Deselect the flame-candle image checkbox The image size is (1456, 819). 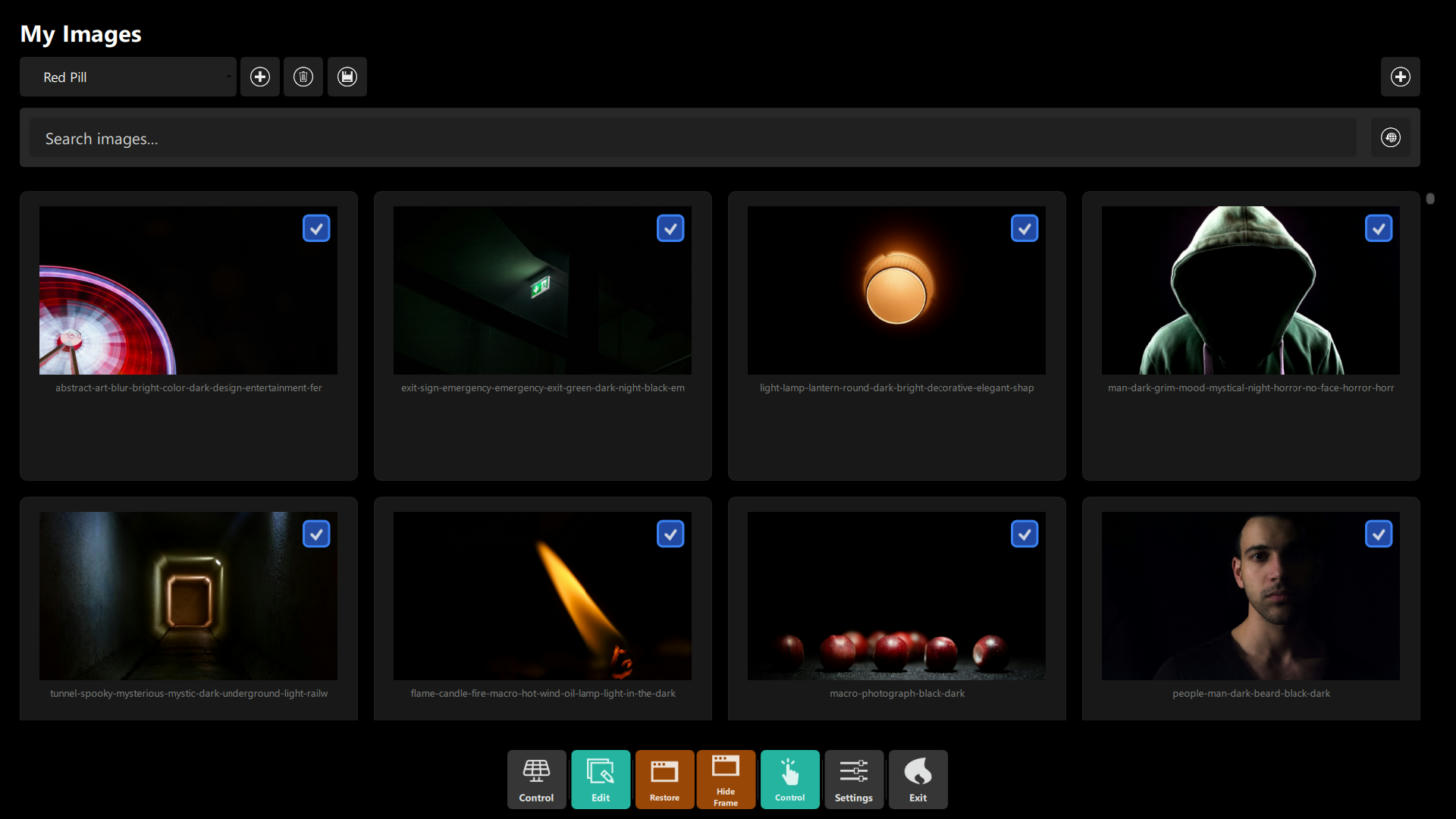pyautogui.click(x=670, y=535)
